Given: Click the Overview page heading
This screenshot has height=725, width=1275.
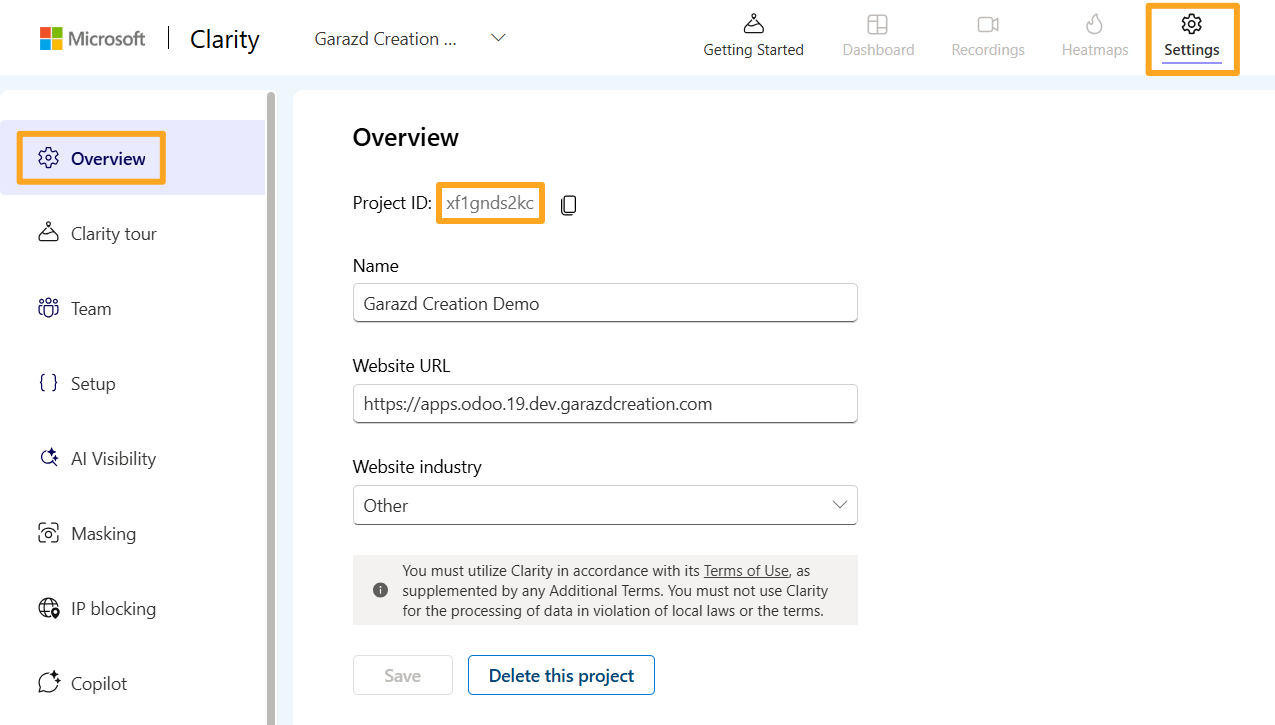Looking at the screenshot, I should [x=406, y=137].
